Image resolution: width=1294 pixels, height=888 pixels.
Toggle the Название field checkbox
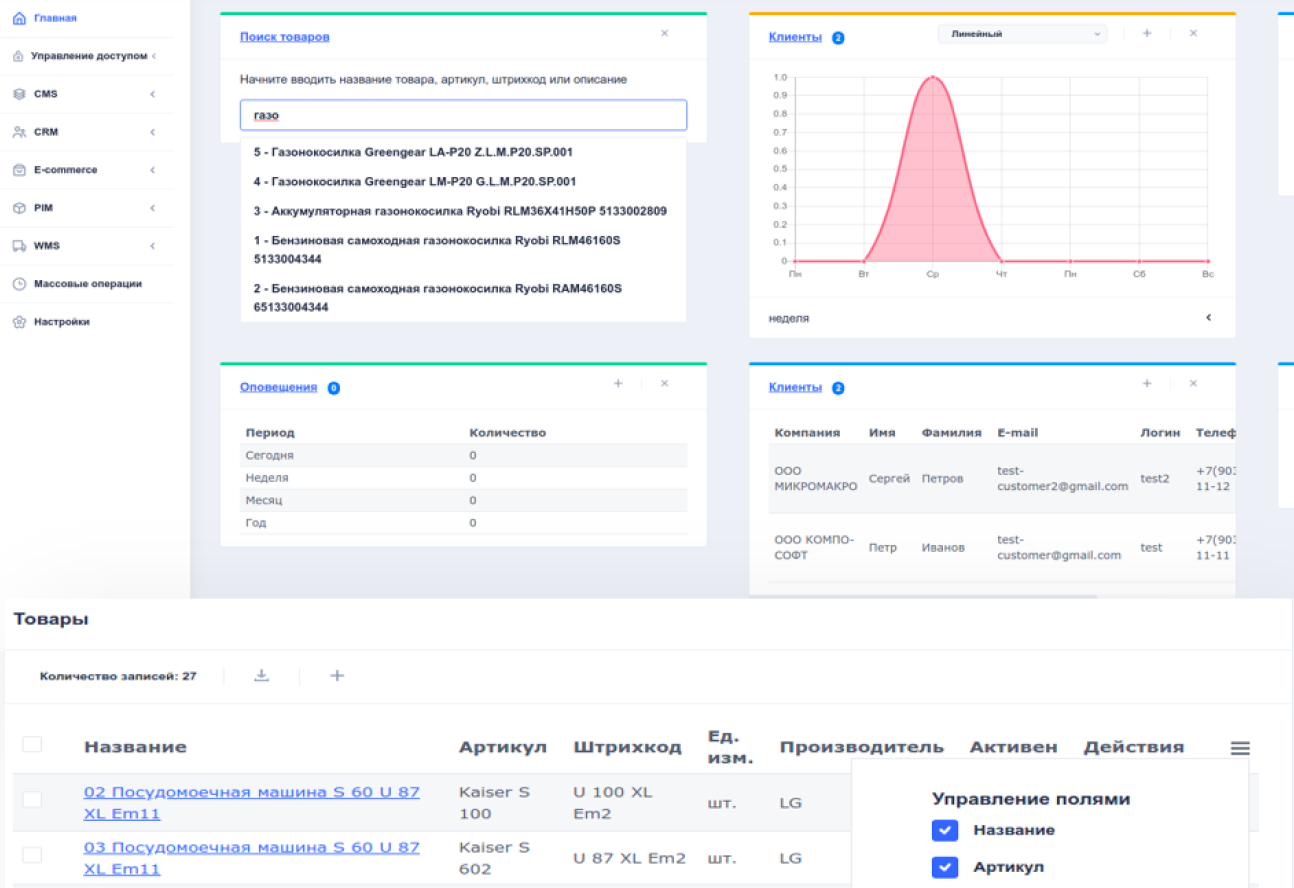945,831
